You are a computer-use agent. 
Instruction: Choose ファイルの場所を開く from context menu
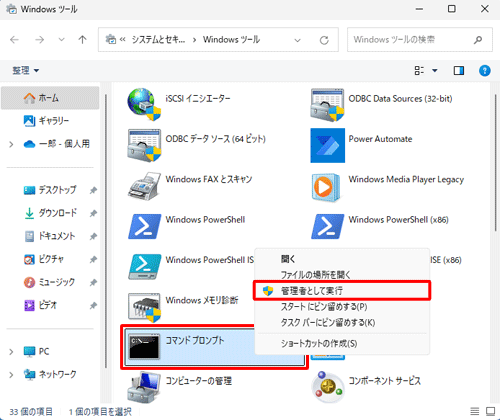coord(342,275)
